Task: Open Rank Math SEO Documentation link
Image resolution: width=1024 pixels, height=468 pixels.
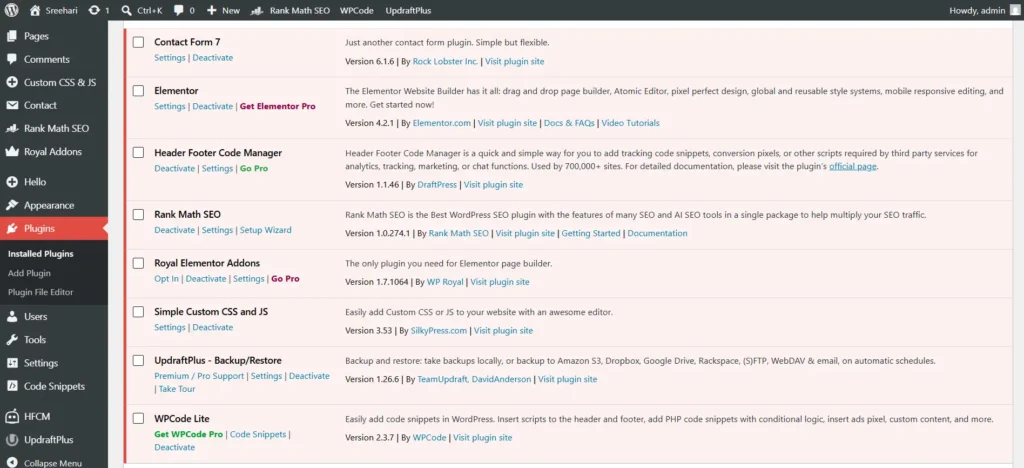Action: click(x=657, y=233)
